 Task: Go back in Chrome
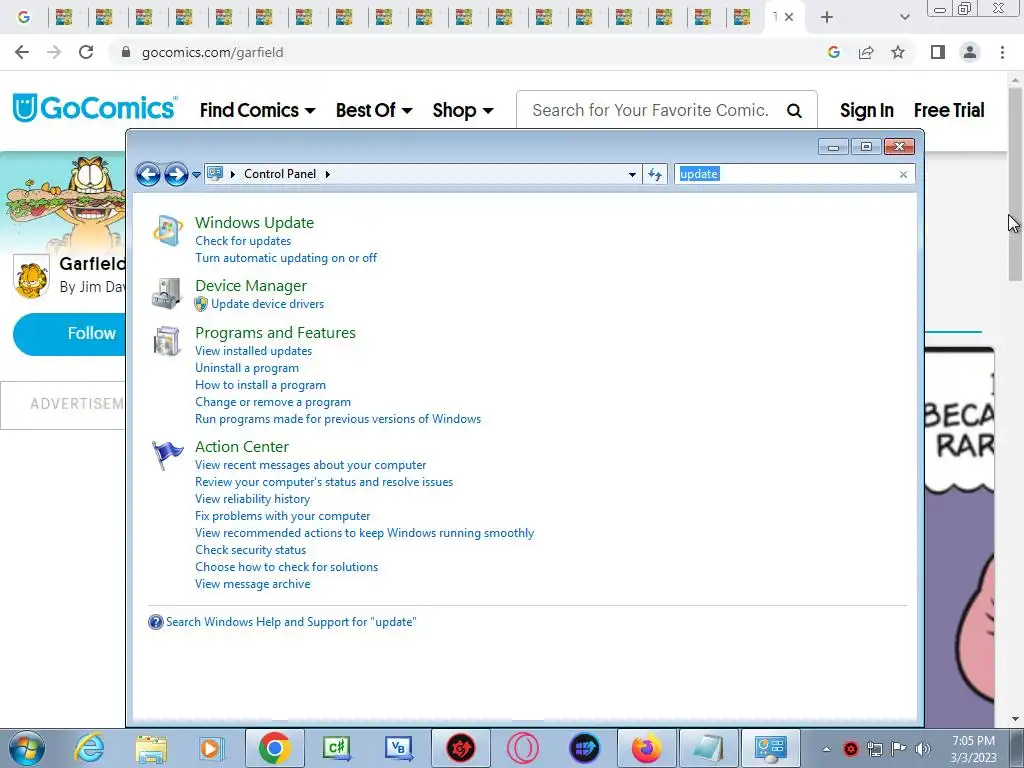point(22,52)
